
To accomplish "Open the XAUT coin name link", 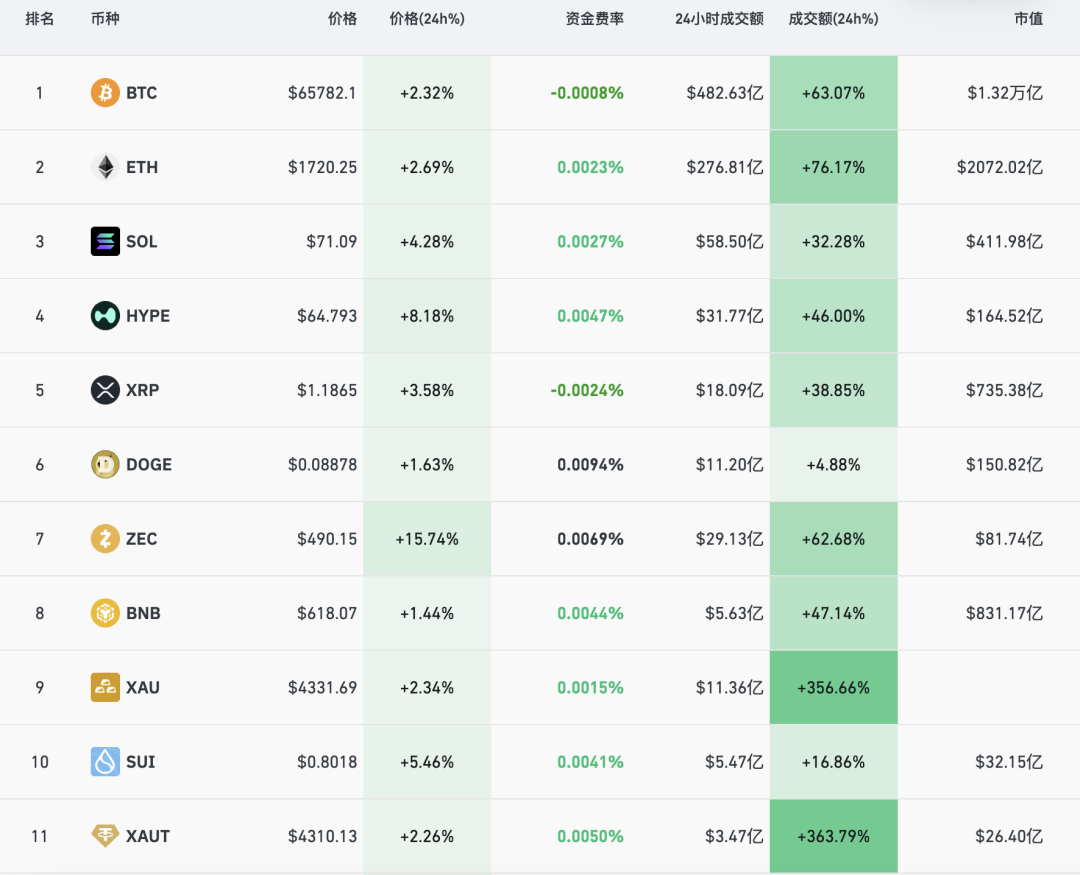I will pos(148,836).
